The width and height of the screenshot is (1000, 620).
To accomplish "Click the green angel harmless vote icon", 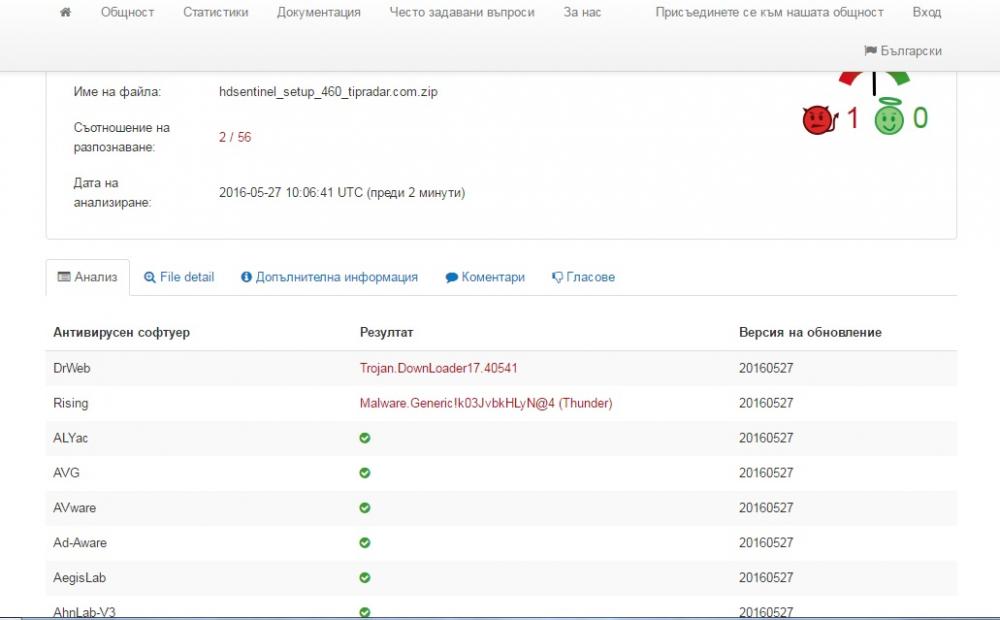I will 889,117.
